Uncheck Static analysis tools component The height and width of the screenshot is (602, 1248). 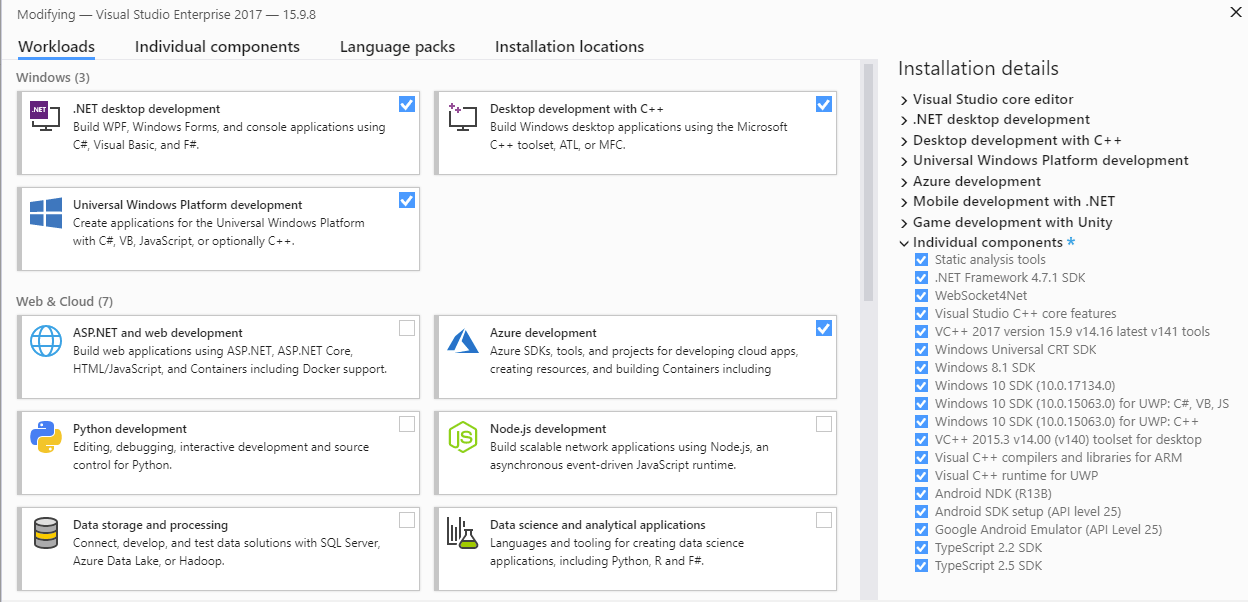(x=921, y=260)
